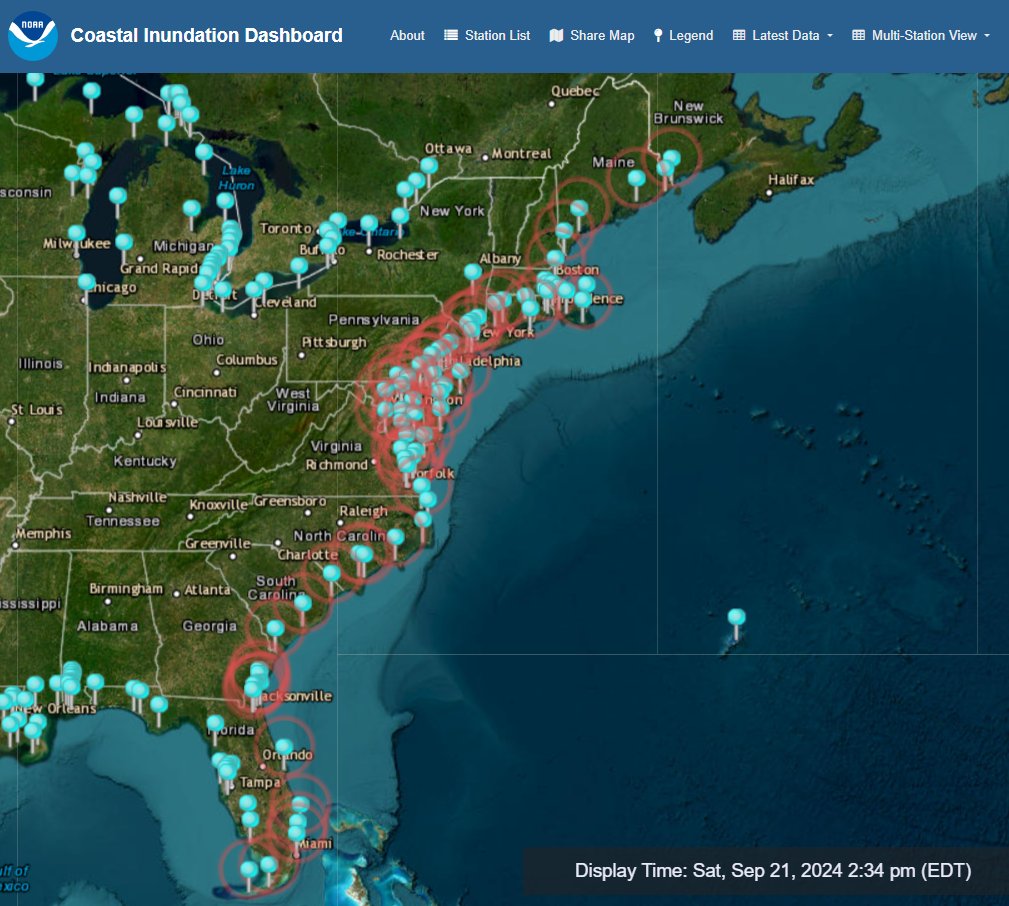Click the Halifax city label

point(791,180)
